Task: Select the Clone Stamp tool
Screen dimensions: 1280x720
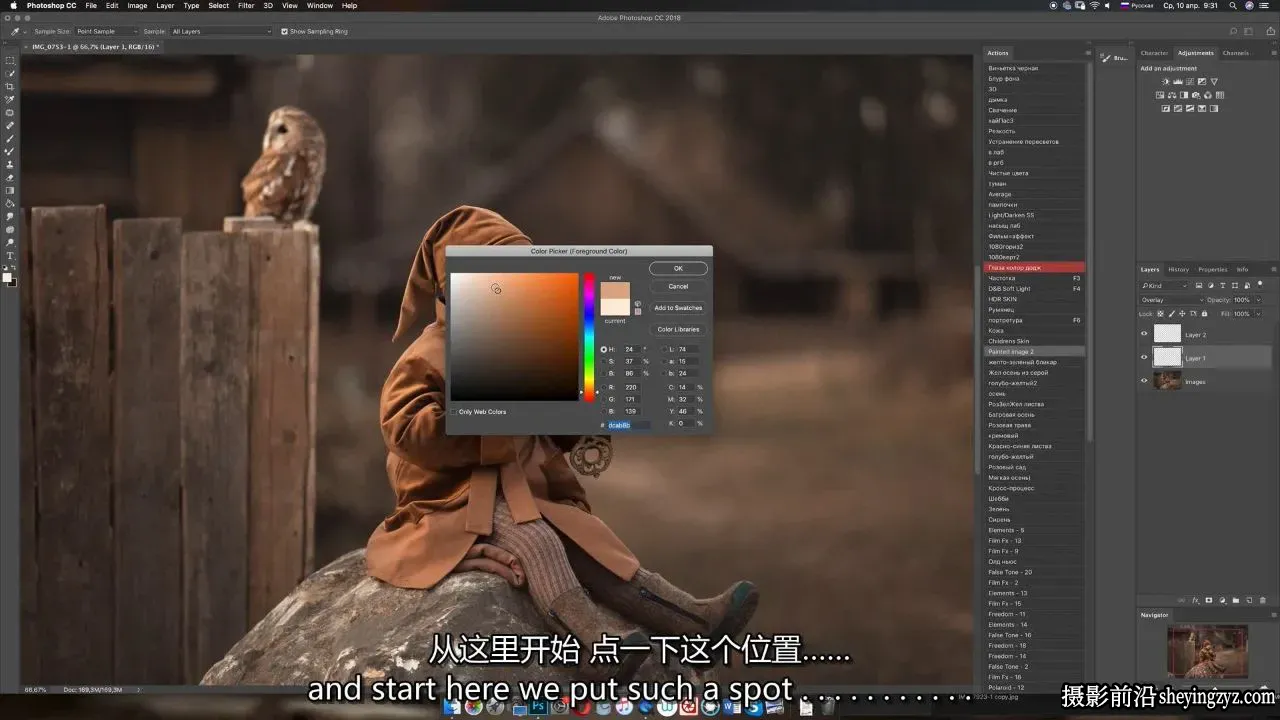Action: [x=10, y=164]
